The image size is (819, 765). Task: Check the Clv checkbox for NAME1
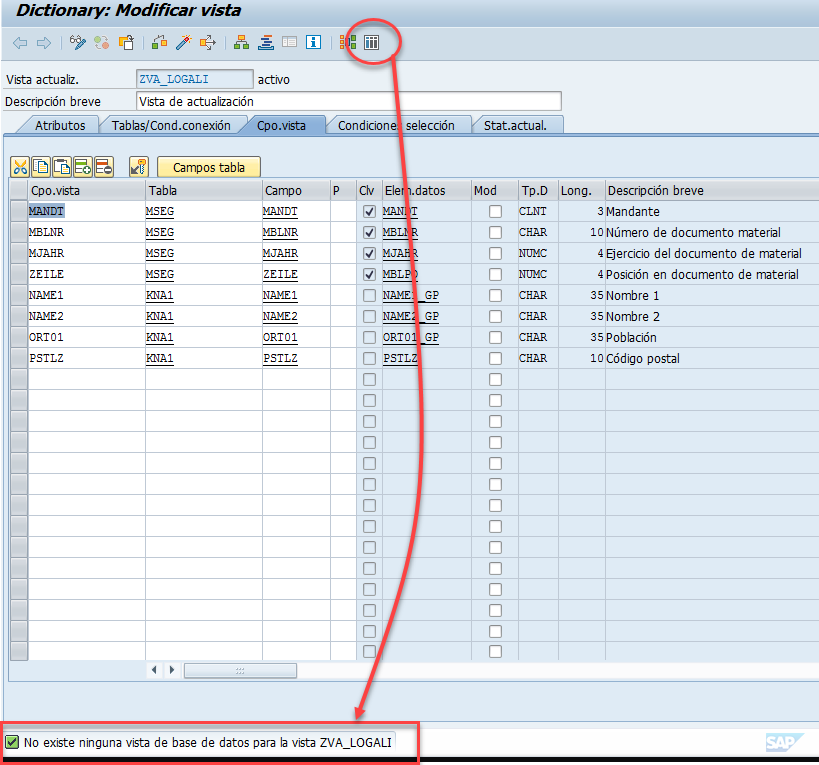(369, 296)
